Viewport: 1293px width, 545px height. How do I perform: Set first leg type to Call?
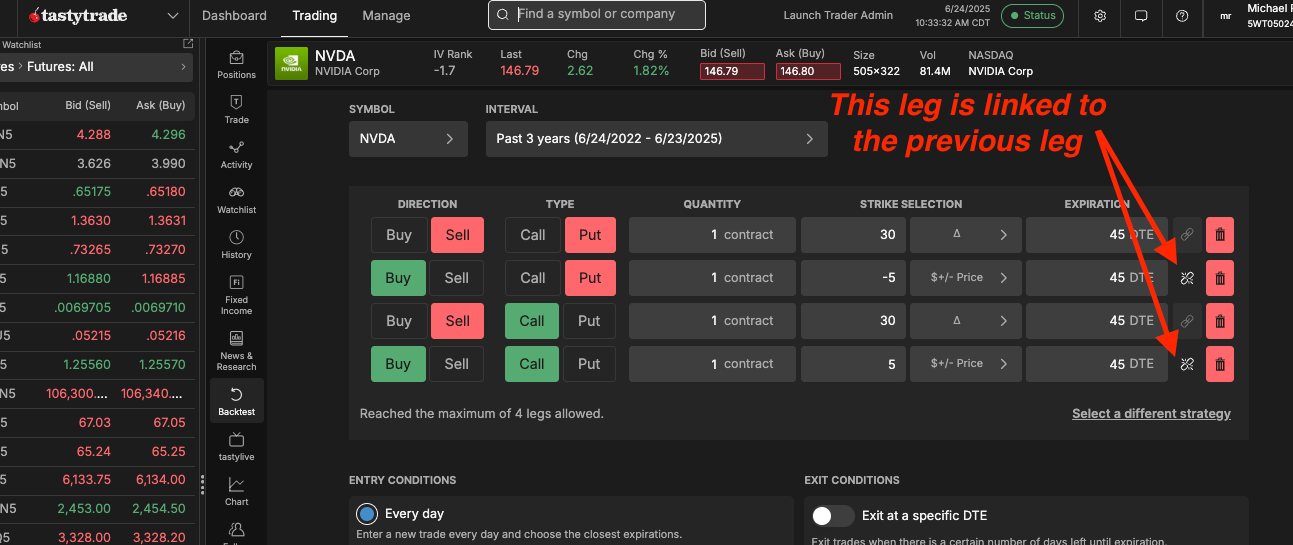click(x=532, y=235)
